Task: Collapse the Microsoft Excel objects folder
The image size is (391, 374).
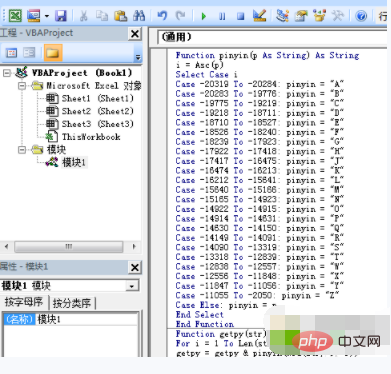Action: (22, 86)
